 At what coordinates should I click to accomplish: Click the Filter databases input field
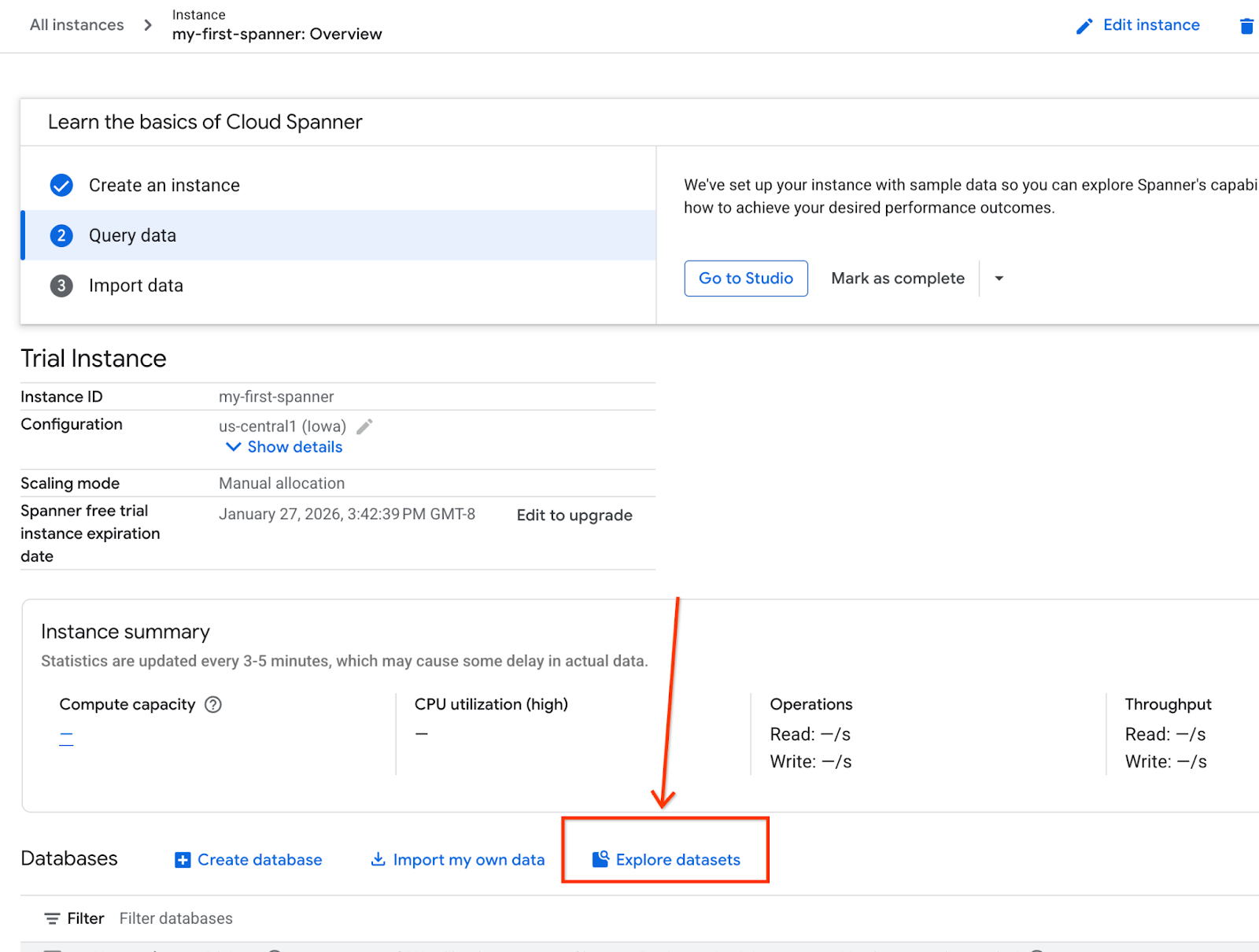(176, 918)
